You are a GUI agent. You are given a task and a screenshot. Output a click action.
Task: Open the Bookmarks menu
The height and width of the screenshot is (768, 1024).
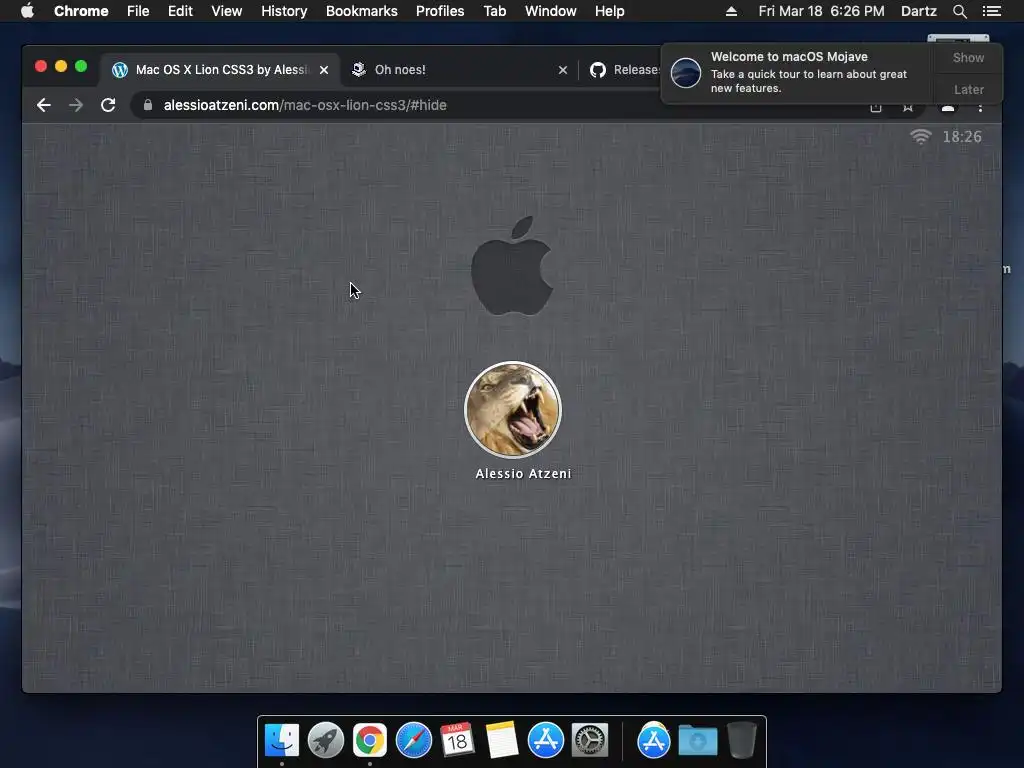coord(362,11)
